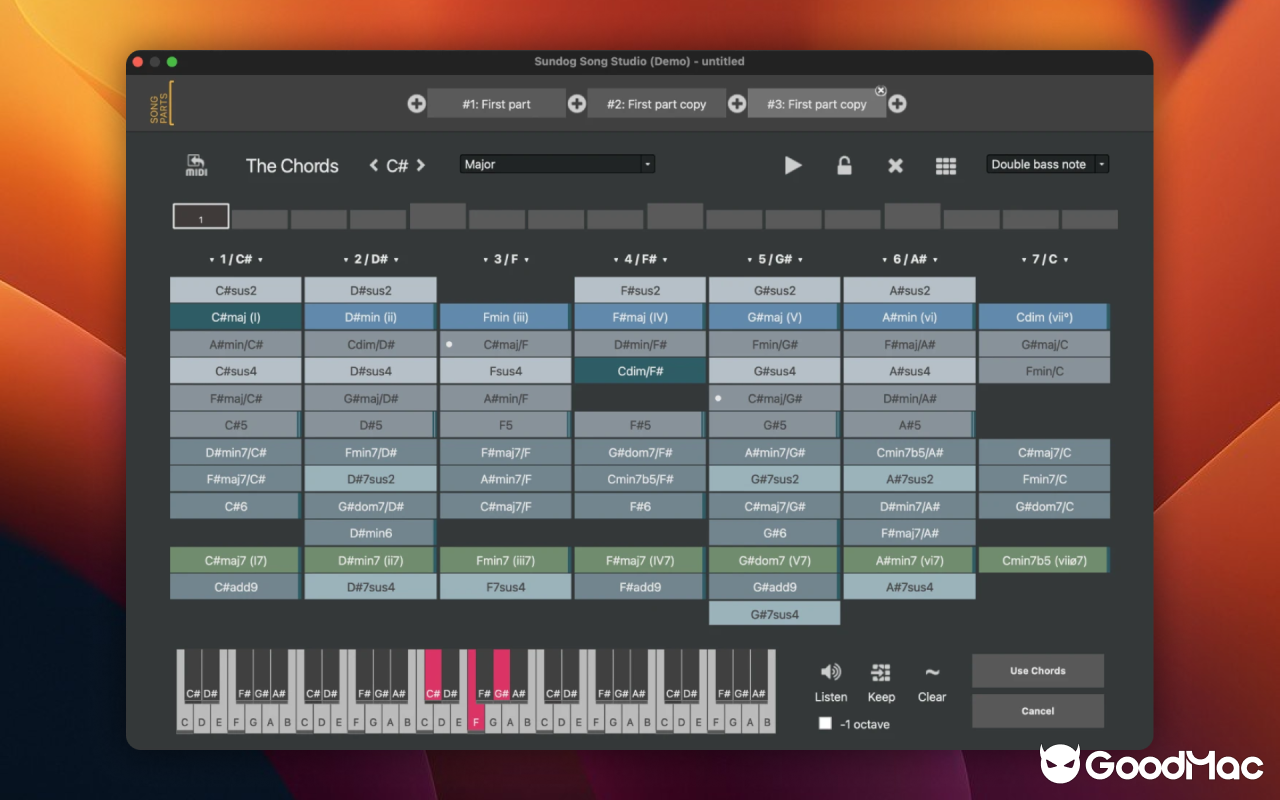Image resolution: width=1280 pixels, height=800 pixels.
Task: Expand the 4/F# column chord menu
Action: (640, 258)
